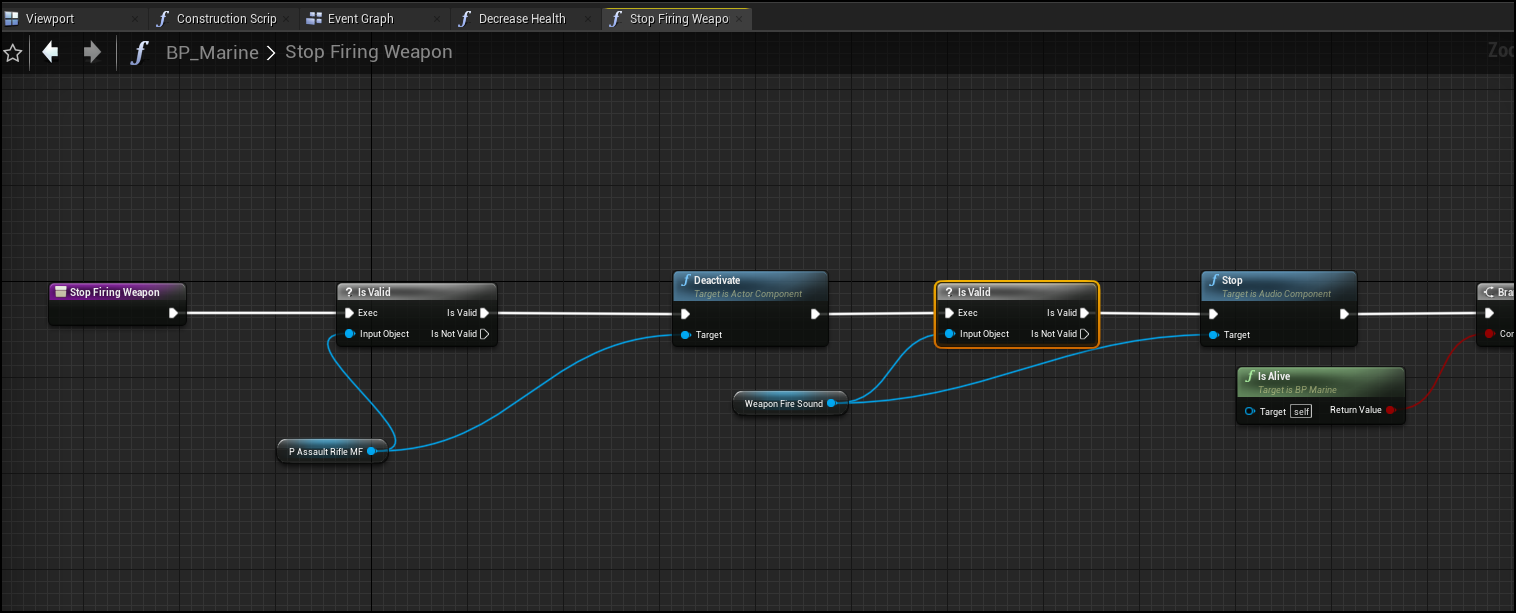Click the highlighted node's Is Not Valid output pin

point(1085,334)
